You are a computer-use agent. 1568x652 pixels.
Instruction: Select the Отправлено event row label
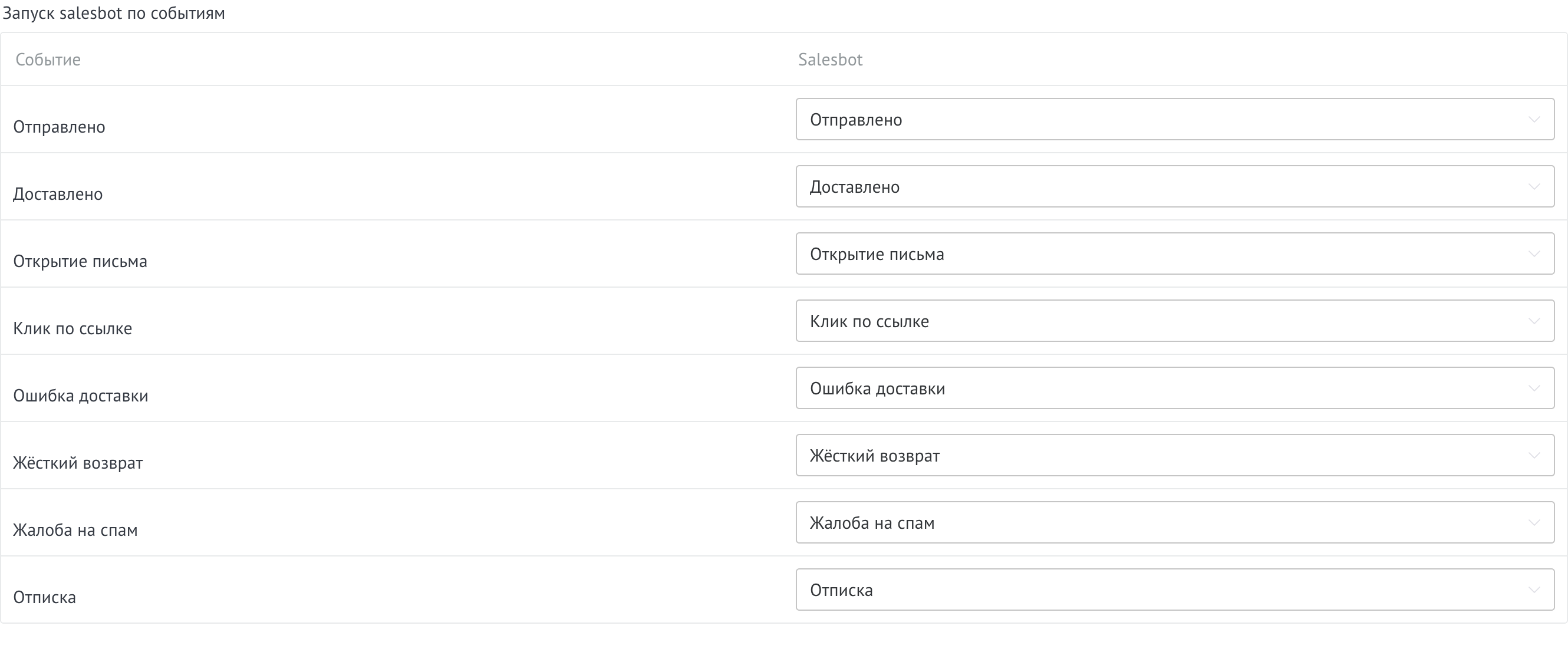pos(58,127)
